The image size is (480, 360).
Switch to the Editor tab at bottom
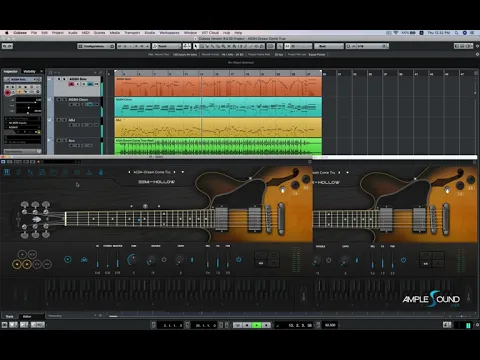[27, 316]
